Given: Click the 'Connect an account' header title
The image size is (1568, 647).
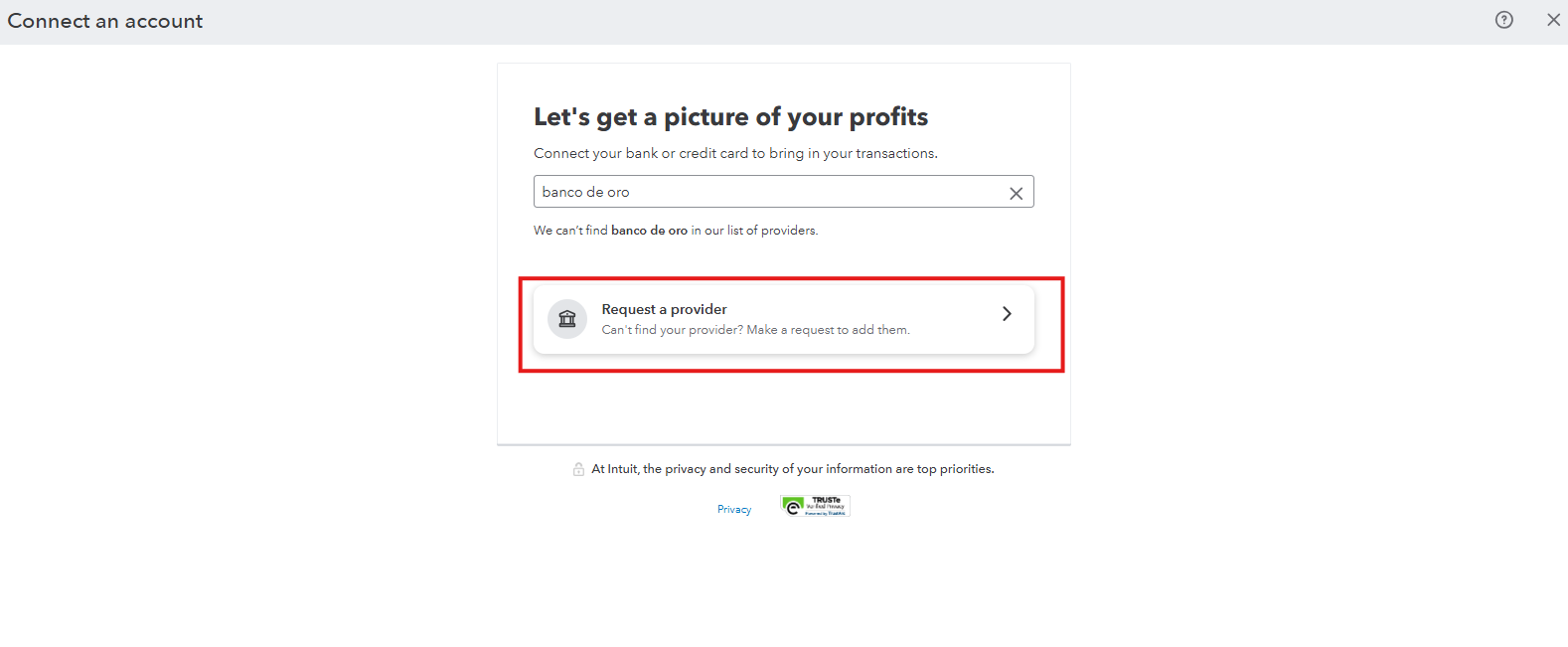Looking at the screenshot, I should point(105,21).
